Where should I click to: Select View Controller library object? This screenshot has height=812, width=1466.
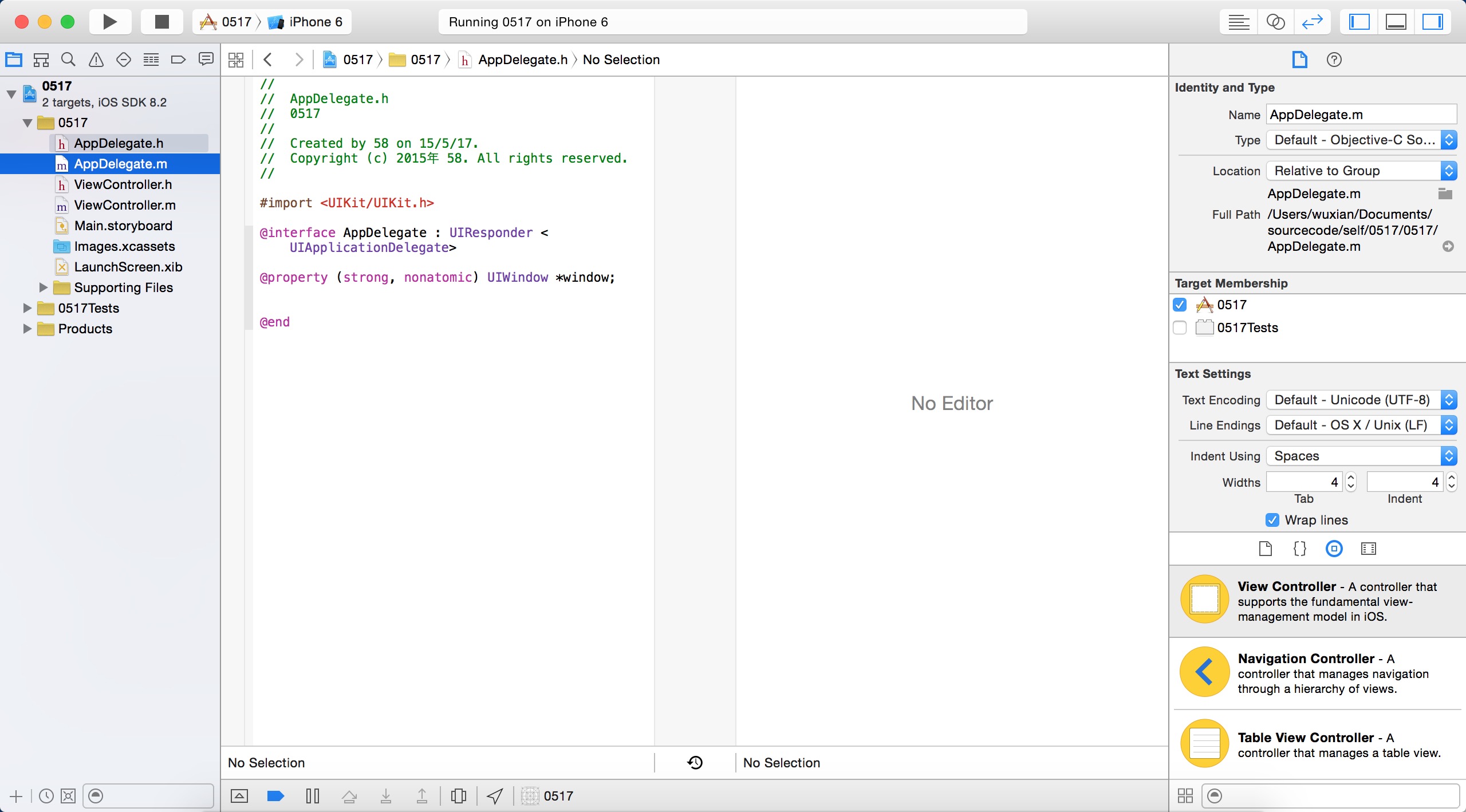tap(1317, 601)
